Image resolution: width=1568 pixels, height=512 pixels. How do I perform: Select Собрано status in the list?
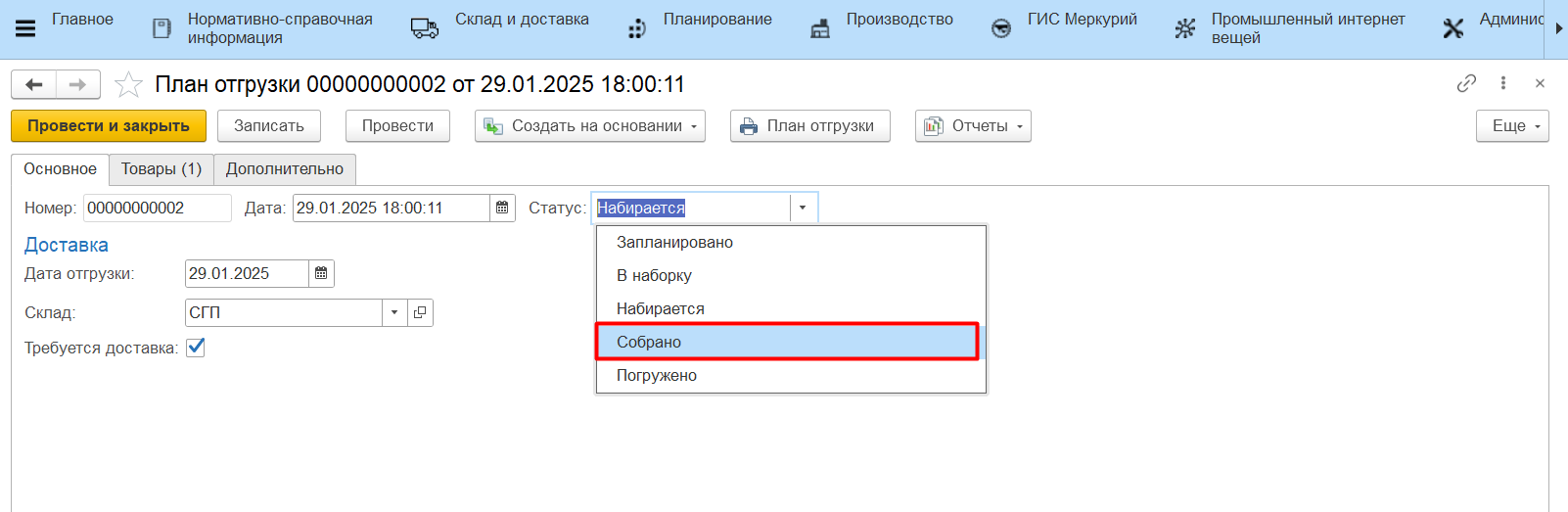click(786, 342)
